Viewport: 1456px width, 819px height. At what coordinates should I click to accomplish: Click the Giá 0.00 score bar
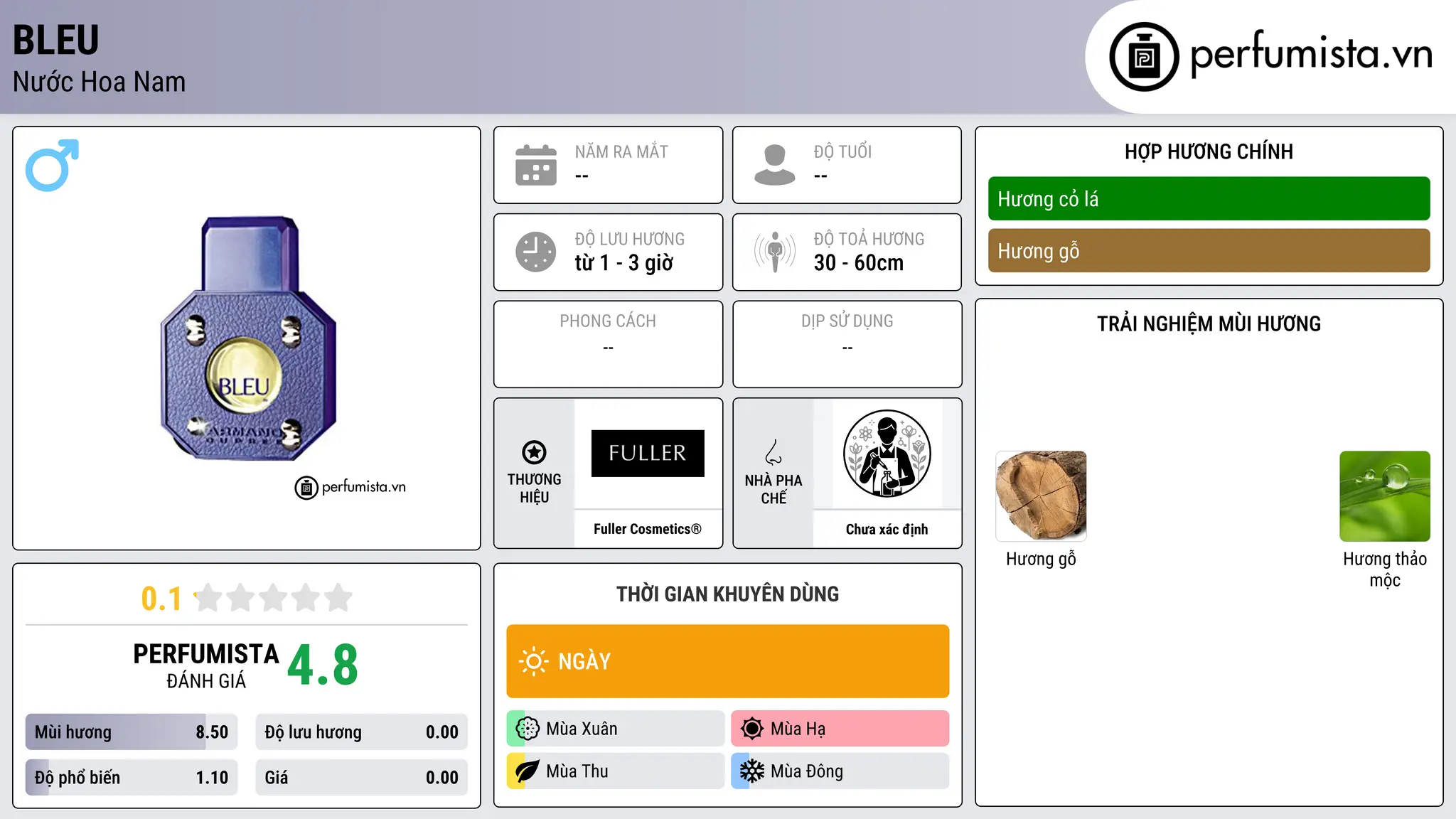click(x=361, y=778)
